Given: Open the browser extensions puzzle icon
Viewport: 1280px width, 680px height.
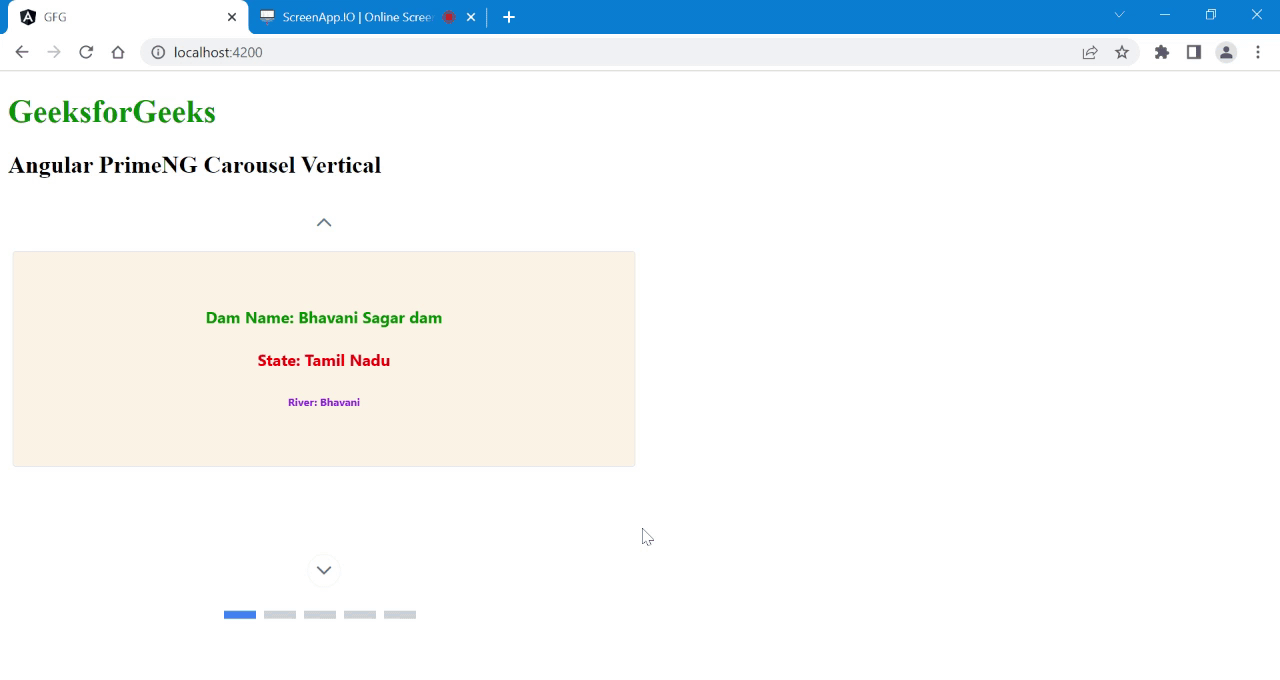Looking at the screenshot, I should tap(1161, 52).
